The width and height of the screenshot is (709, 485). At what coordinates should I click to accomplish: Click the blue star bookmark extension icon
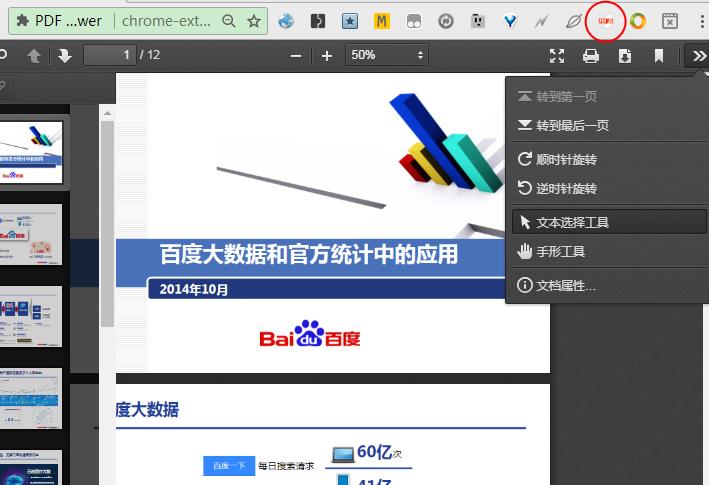click(x=350, y=21)
